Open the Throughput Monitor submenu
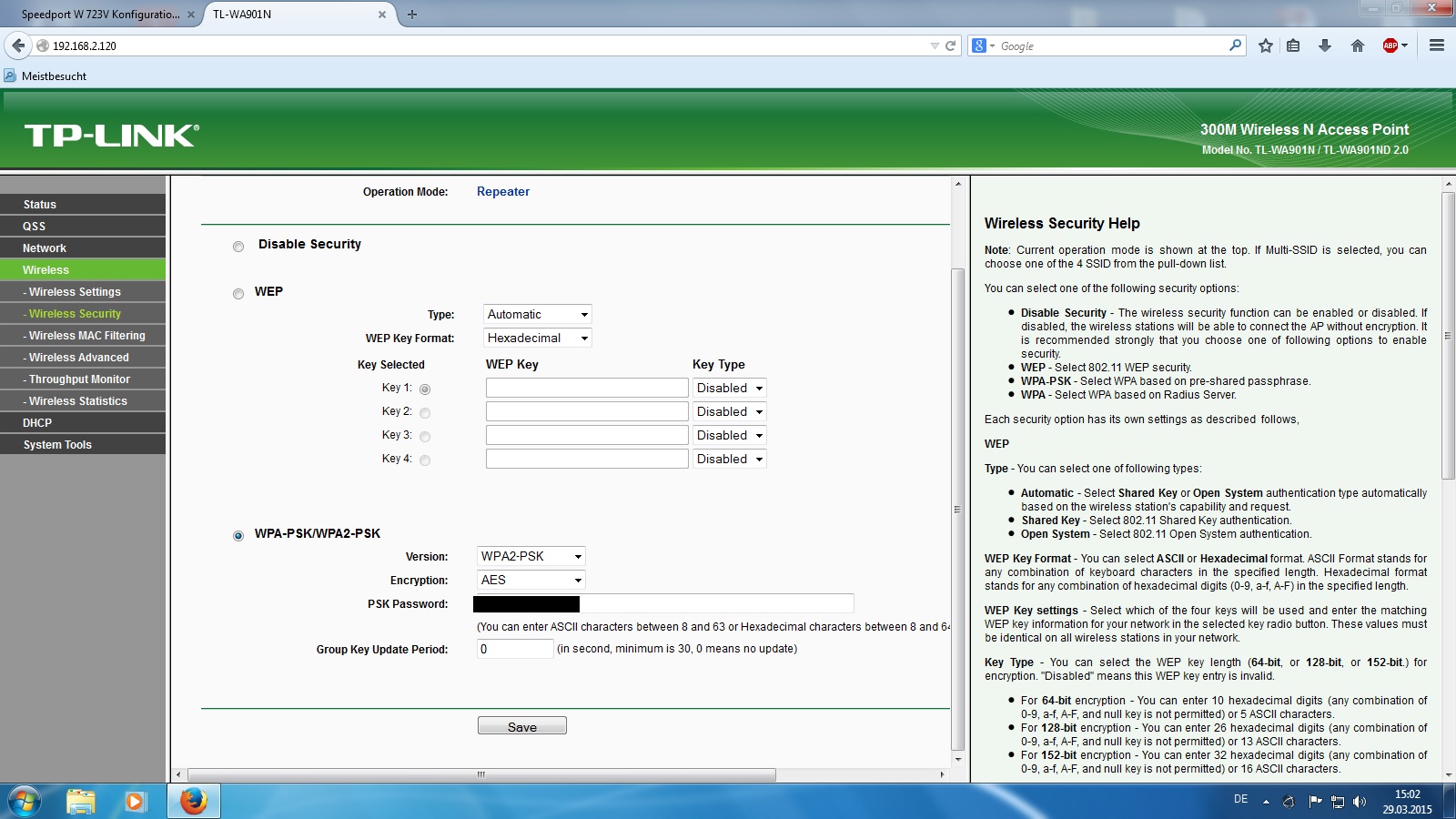 click(83, 379)
